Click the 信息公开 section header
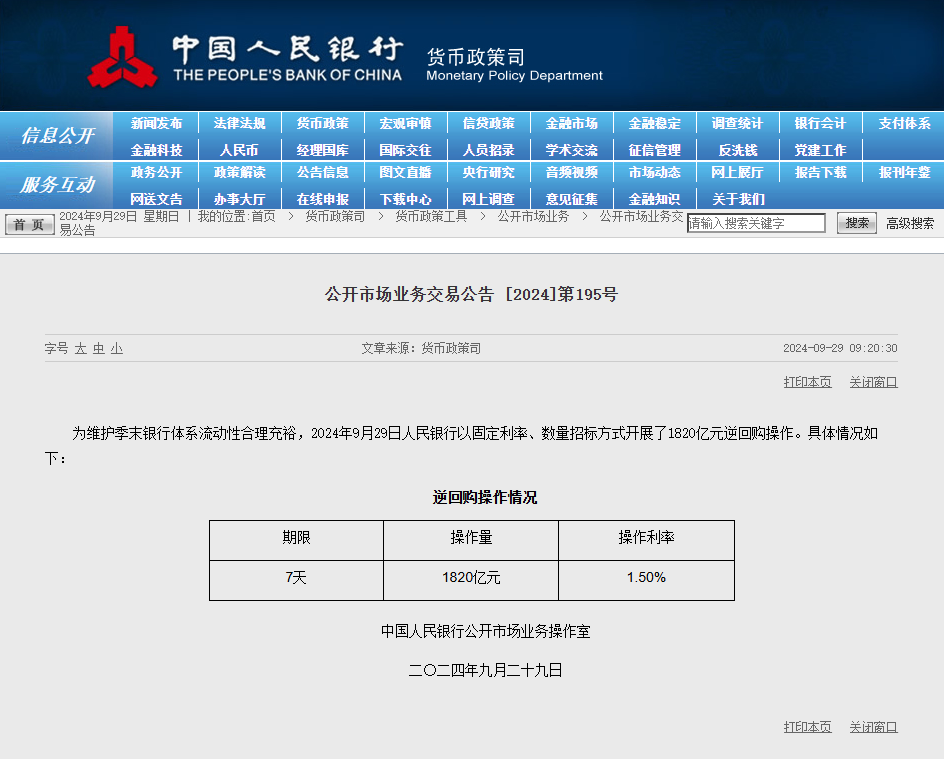Viewport: 944px width, 759px height. coord(57,136)
